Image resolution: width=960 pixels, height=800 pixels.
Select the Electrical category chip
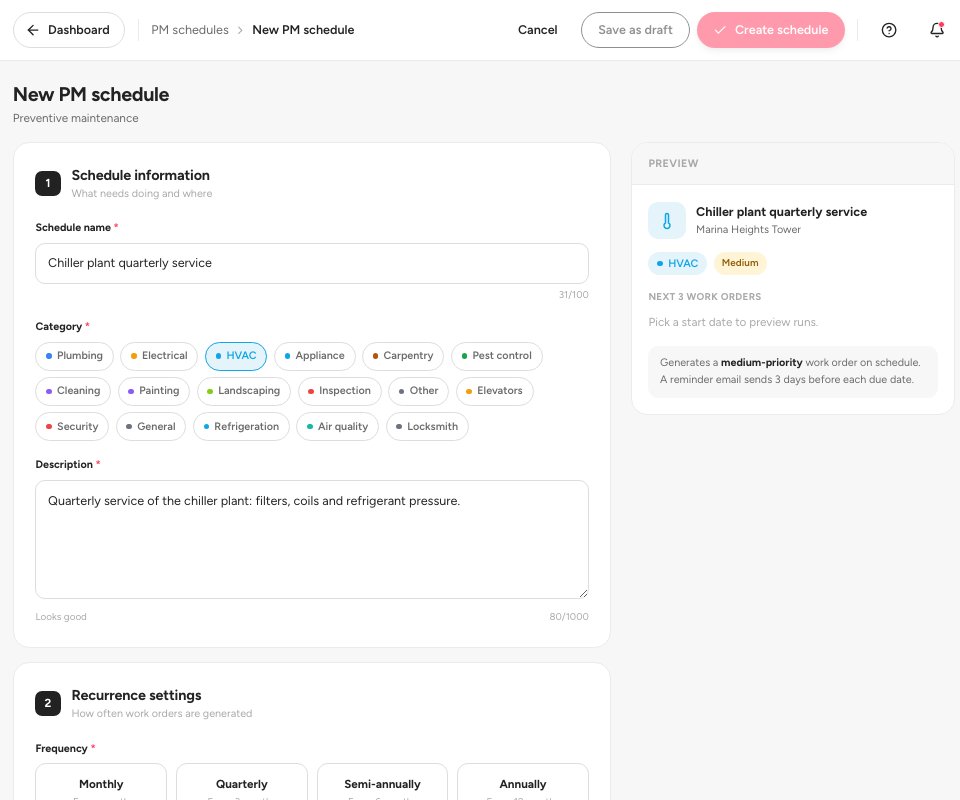click(159, 356)
